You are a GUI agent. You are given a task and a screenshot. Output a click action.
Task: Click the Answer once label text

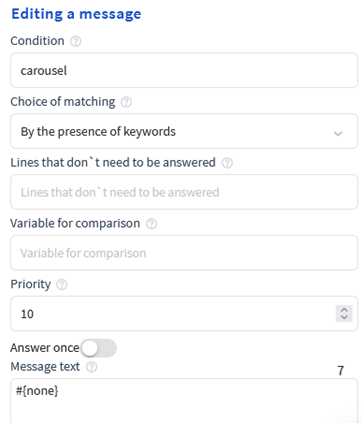pos(45,348)
